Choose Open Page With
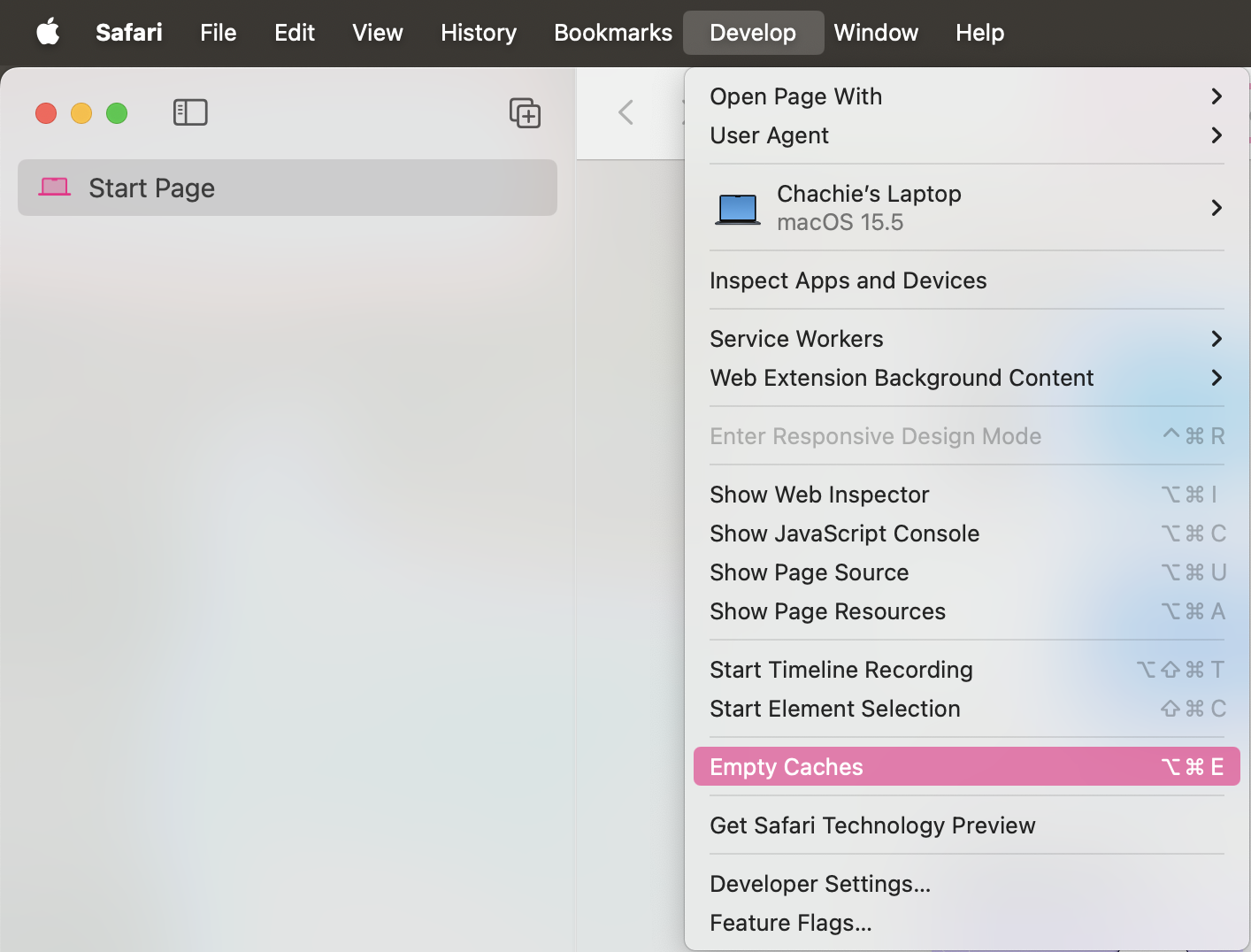The width and height of the screenshot is (1251, 952). point(967,96)
